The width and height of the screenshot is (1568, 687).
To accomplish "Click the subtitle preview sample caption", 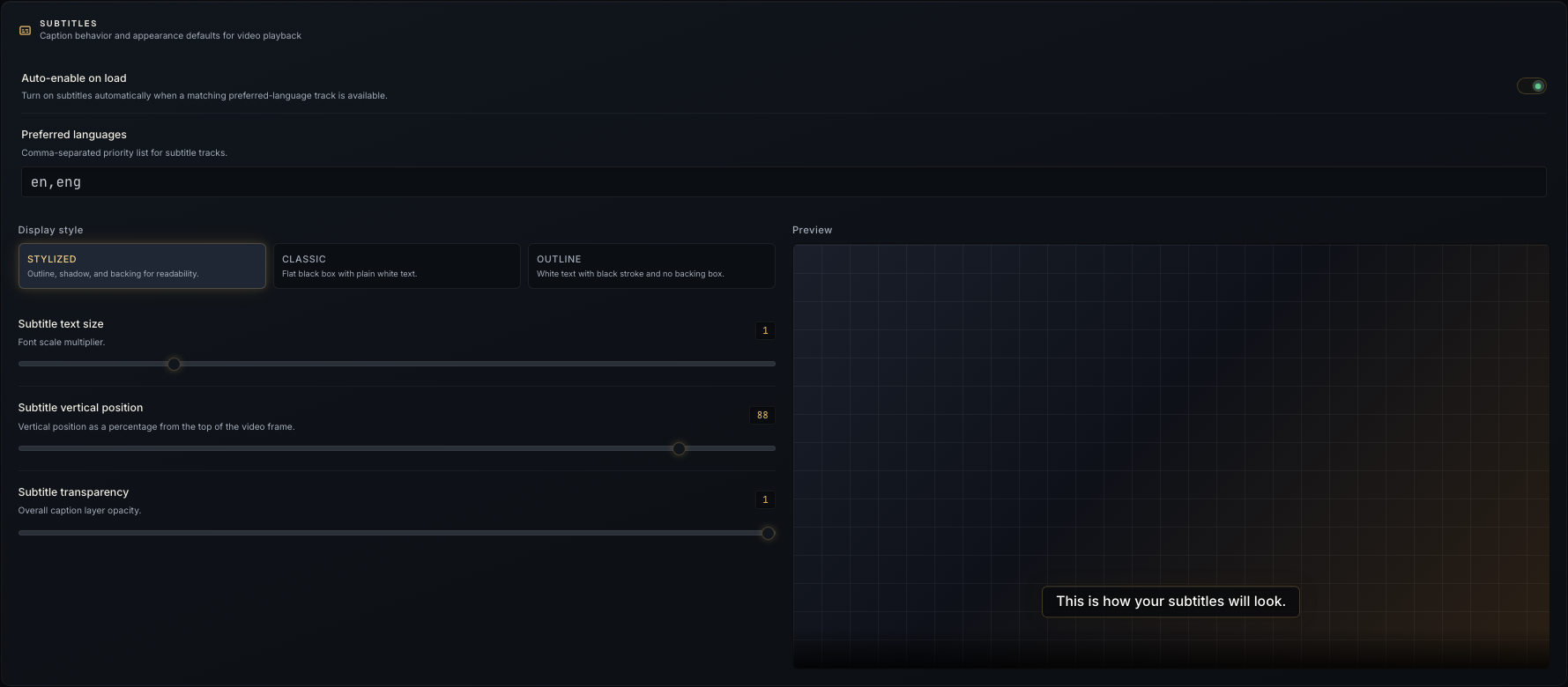I will point(1170,602).
